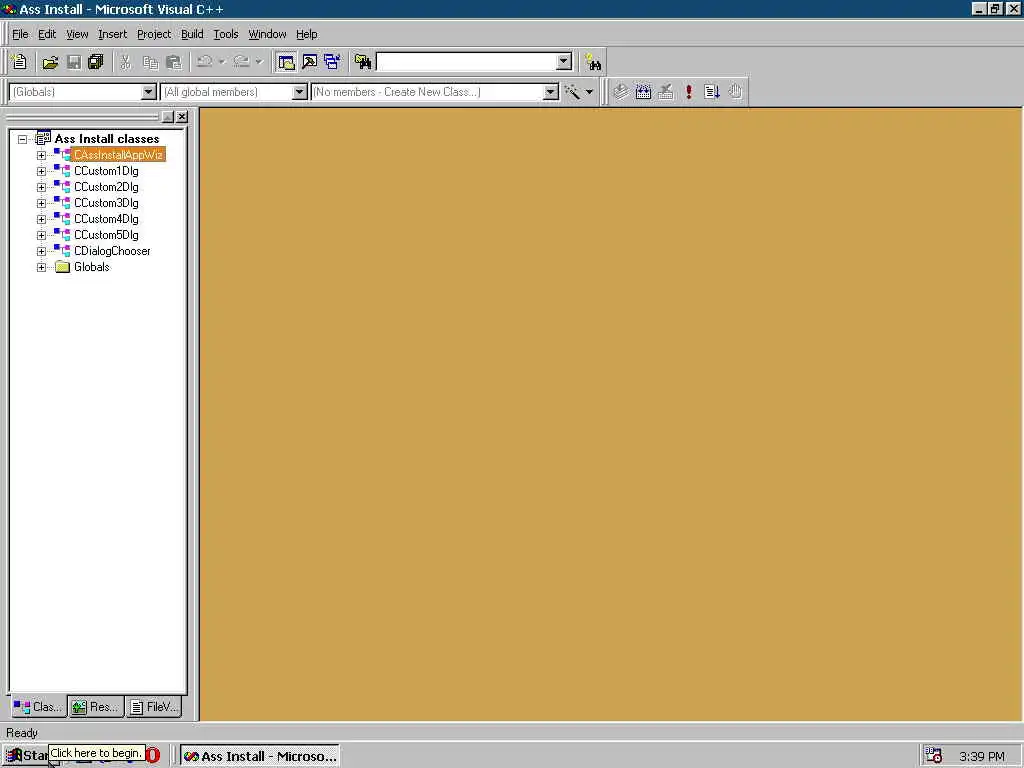Click the Copy icon in toolbar
Viewport: 1024px width, 768px height.
(x=150, y=62)
